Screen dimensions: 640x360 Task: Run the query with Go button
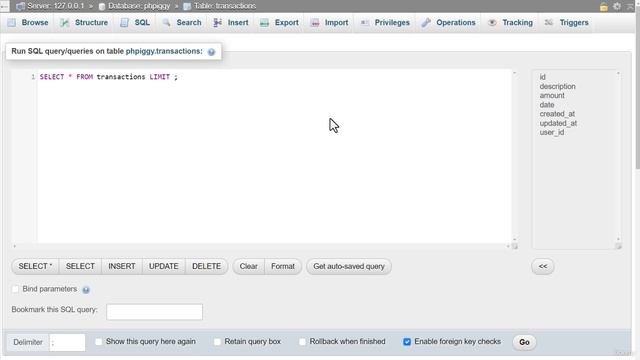pyautogui.click(x=524, y=342)
